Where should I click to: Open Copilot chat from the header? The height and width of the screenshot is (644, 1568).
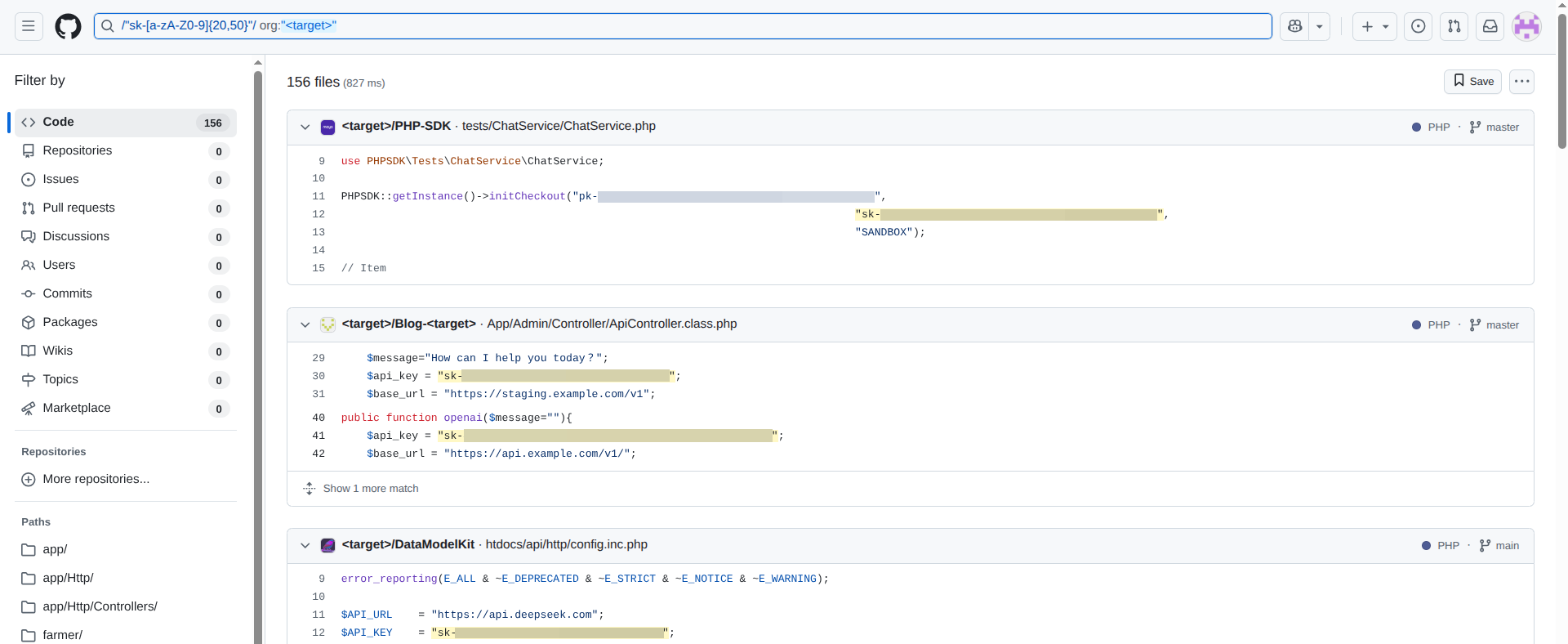click(x=1294, y=26)
